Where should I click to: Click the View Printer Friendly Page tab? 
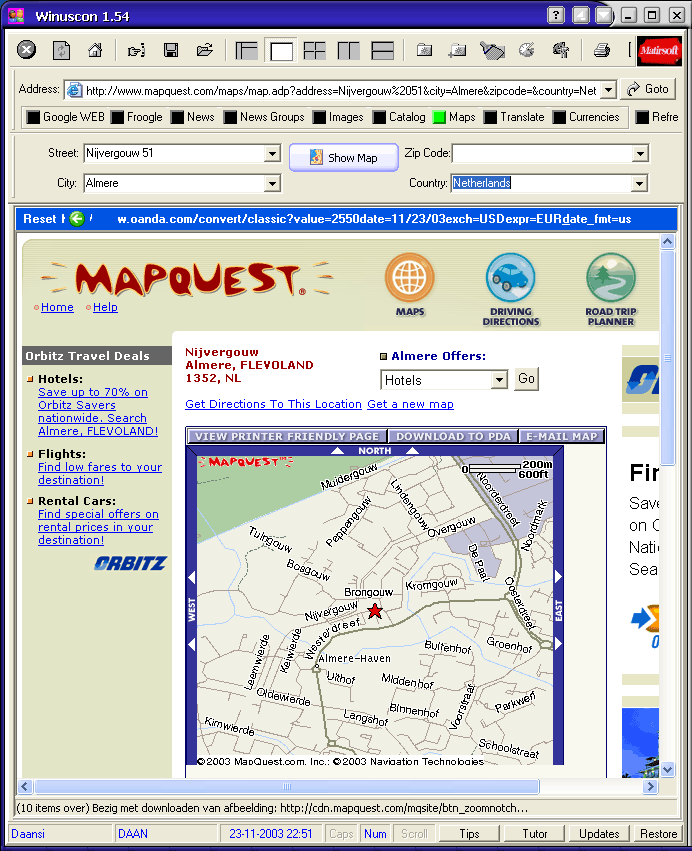(x=287, y=436)
